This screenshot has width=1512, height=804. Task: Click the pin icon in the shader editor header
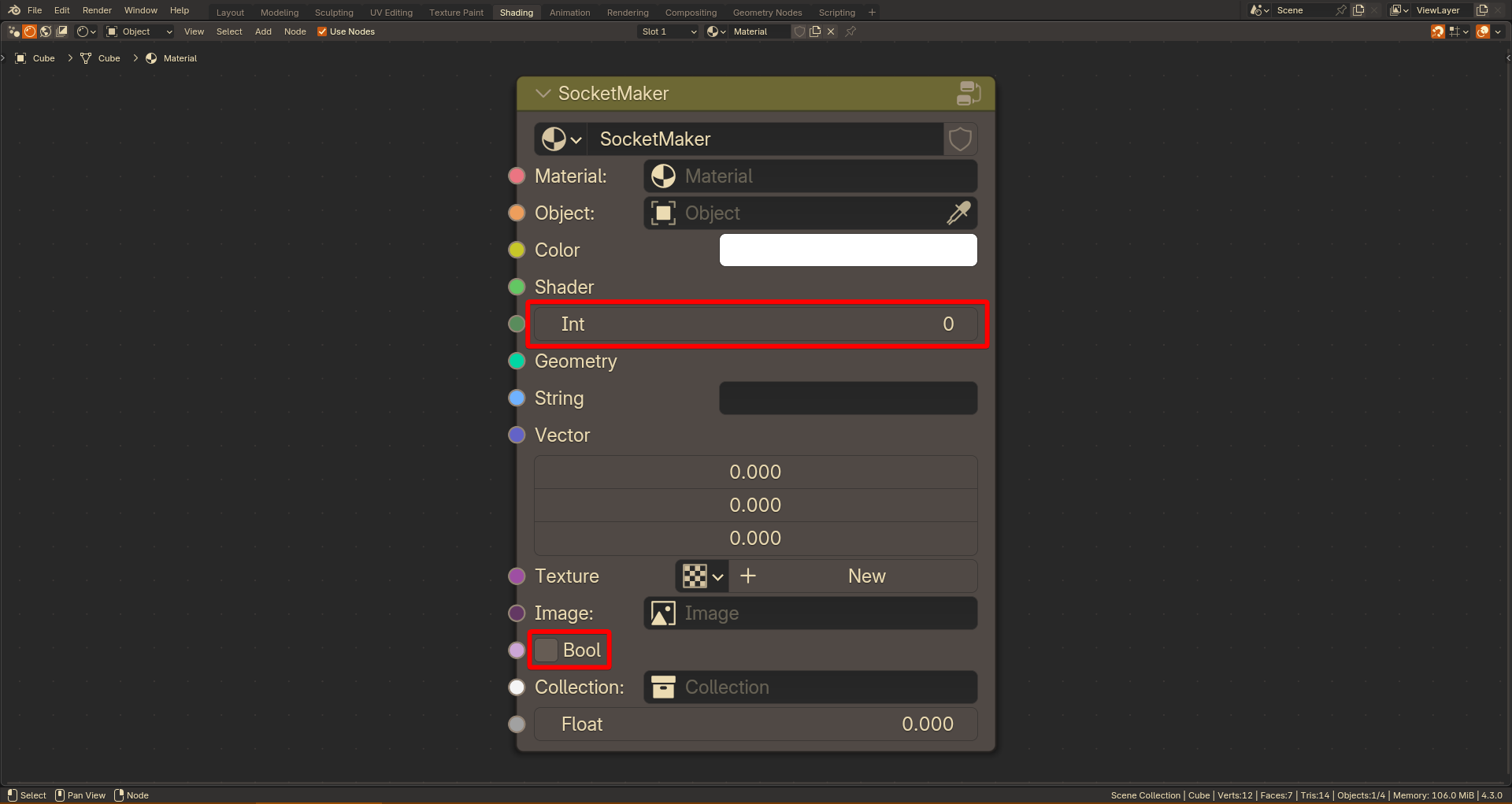850,31
